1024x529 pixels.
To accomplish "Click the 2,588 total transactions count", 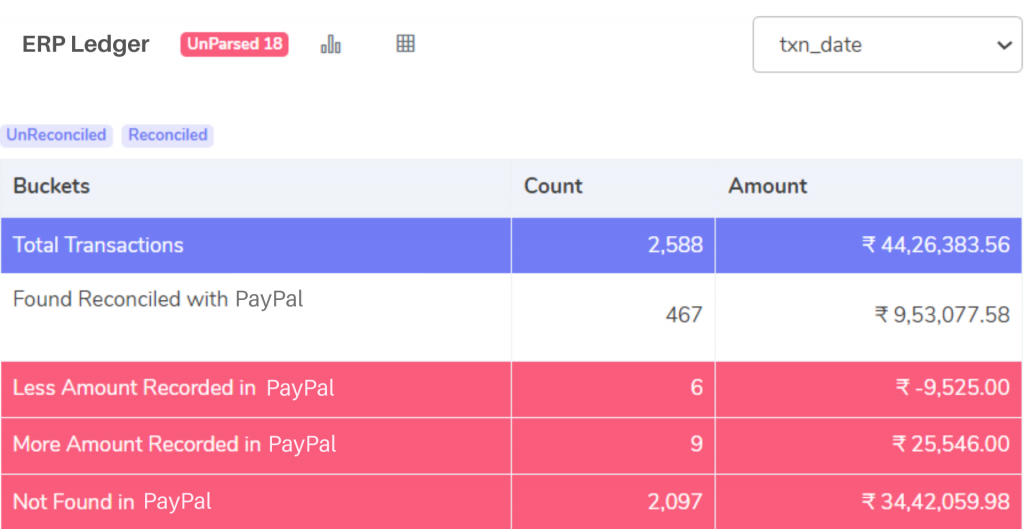I will (675, 245).
